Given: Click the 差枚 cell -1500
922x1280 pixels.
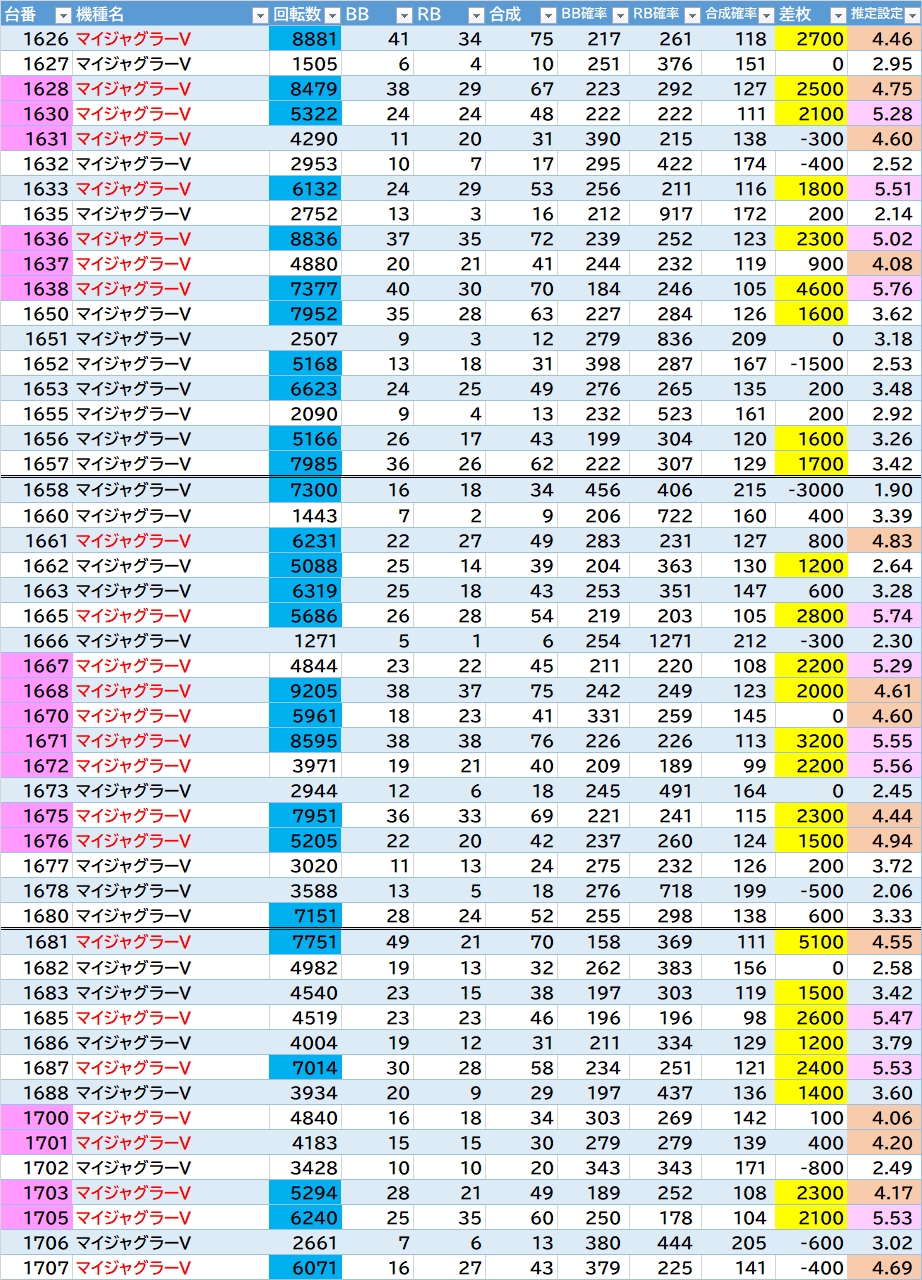Looking at the screenshot, I should coord(811,364).
